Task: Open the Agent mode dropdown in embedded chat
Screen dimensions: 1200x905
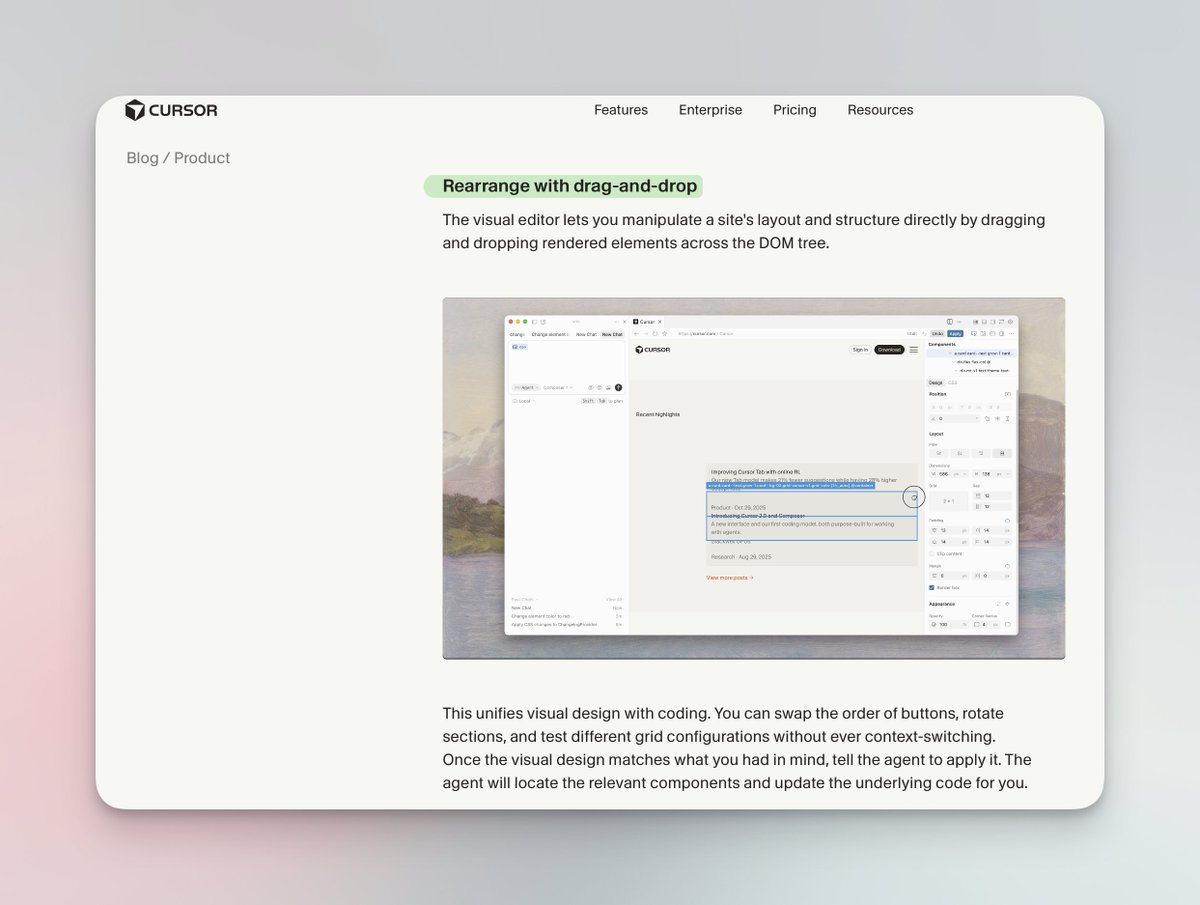Action: click(526, 387)
